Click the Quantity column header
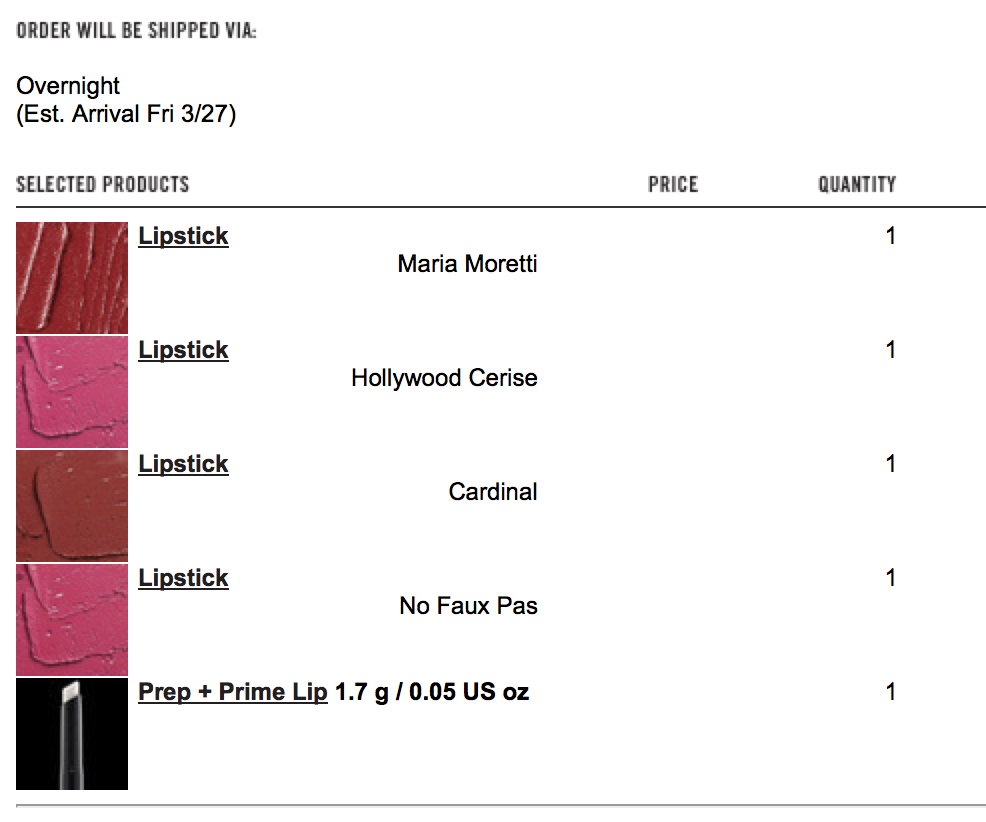Image resolution: width=986 pixels, height=822 pixels. [x=856, y=184]
